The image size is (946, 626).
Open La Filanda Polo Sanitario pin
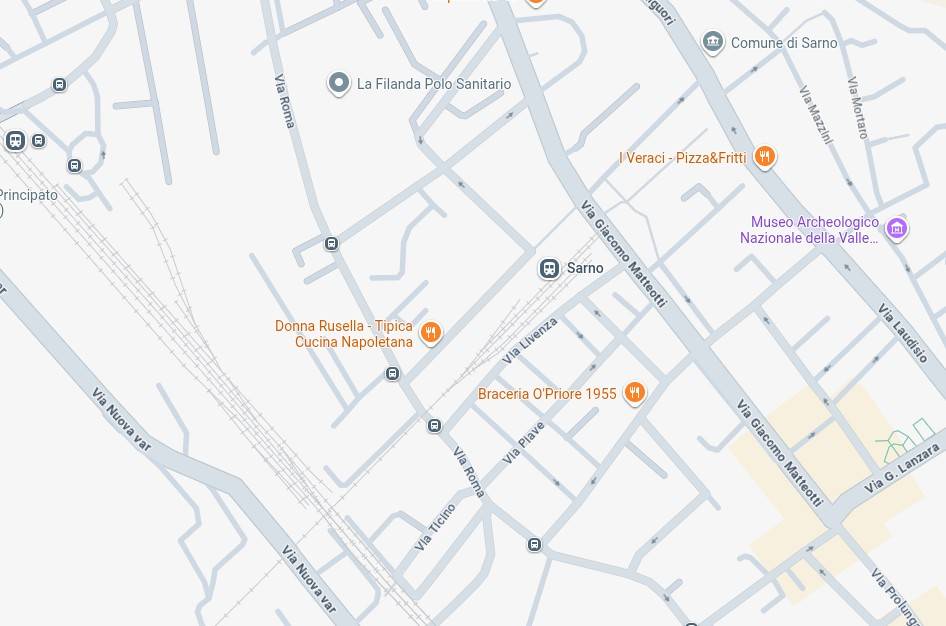[x=338, y=83]
